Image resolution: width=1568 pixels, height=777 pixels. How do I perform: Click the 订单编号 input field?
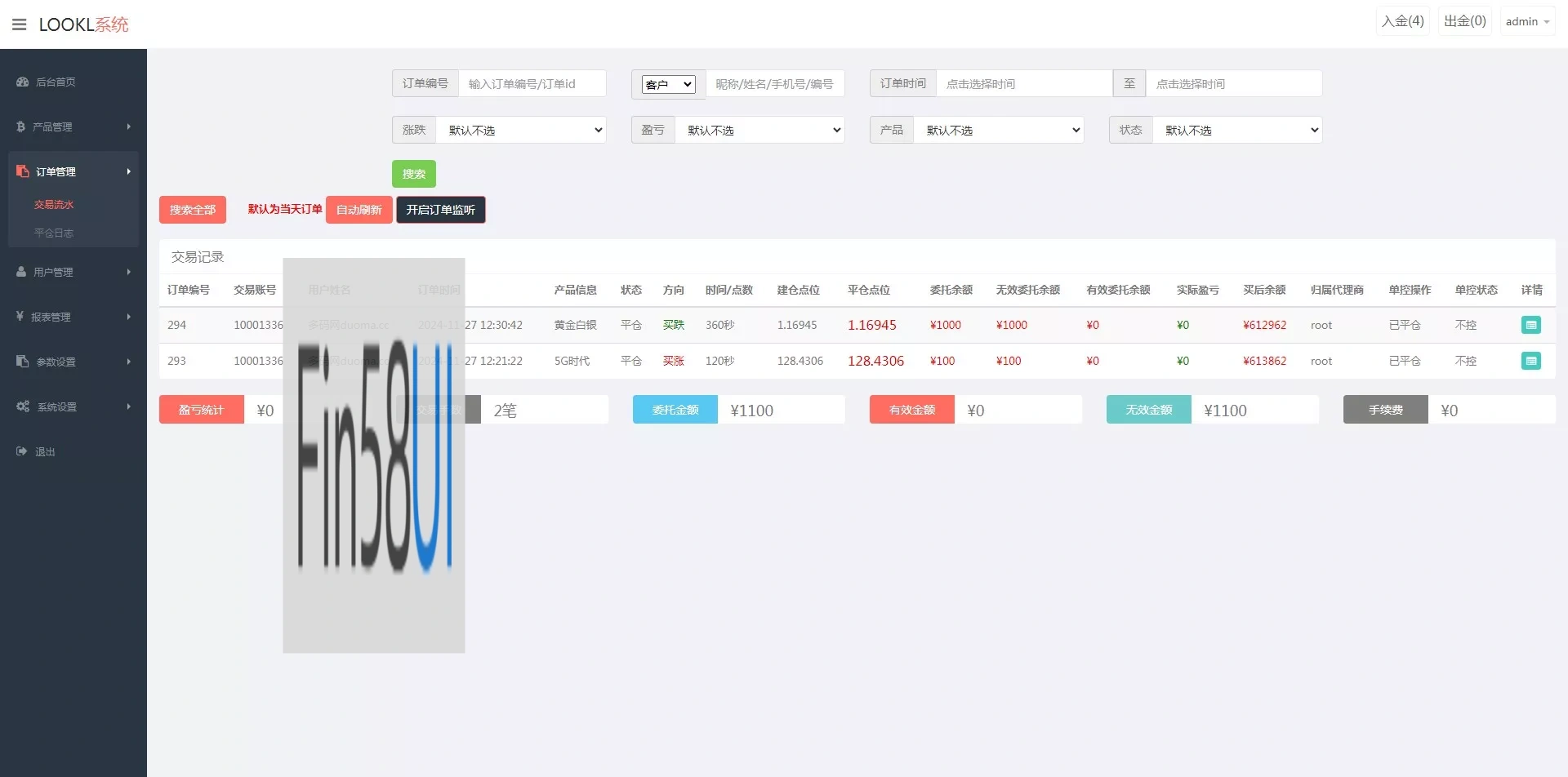532,84
